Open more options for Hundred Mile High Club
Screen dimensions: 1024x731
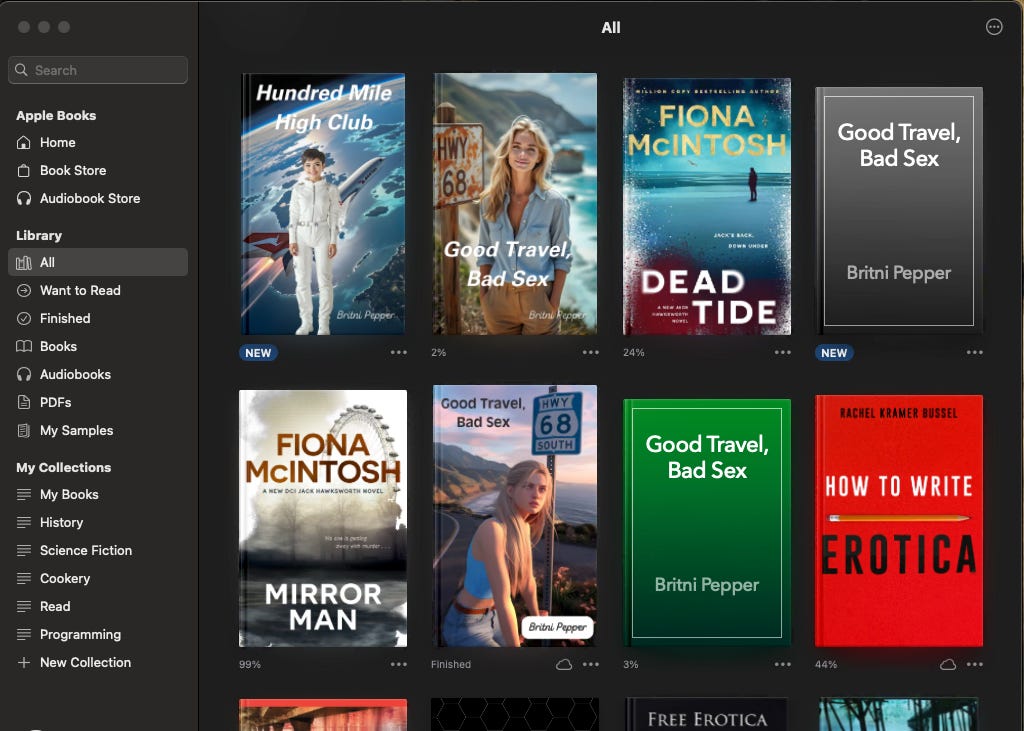point(398,352)
